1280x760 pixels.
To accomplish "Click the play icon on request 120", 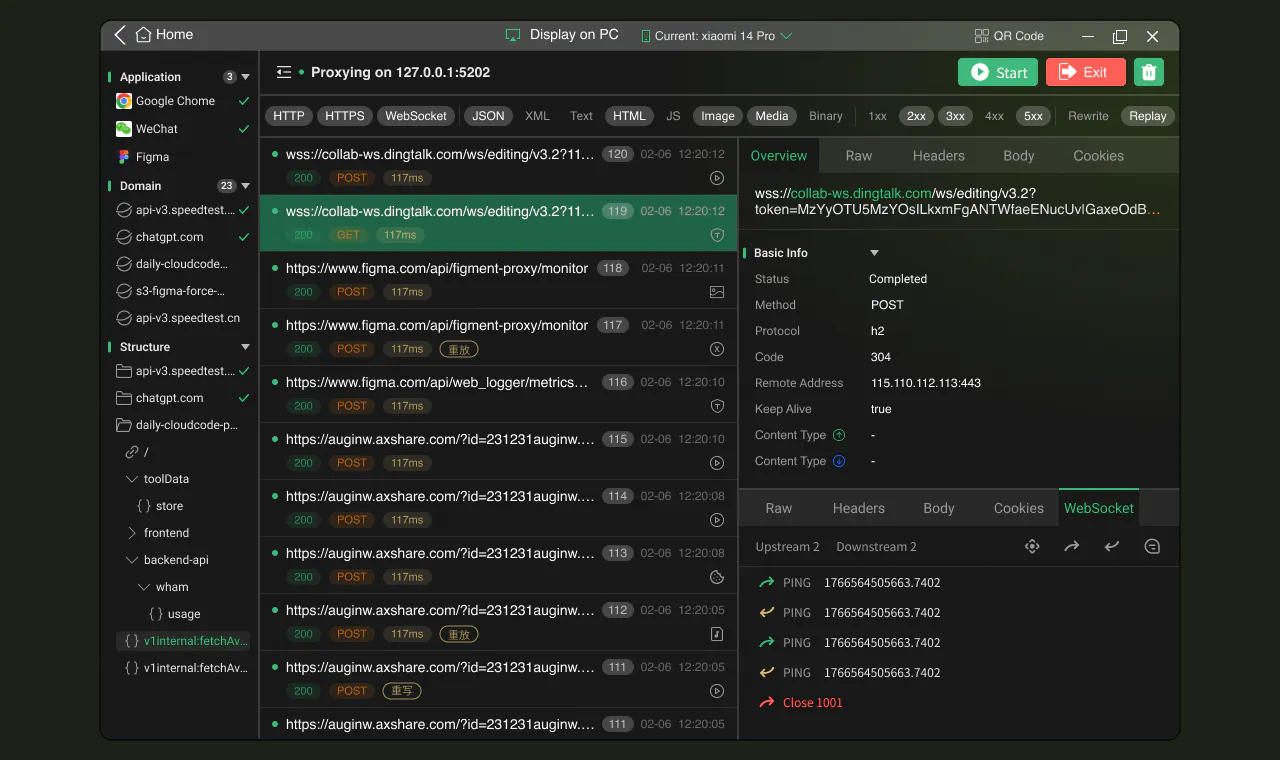I will tap(716, 178).
